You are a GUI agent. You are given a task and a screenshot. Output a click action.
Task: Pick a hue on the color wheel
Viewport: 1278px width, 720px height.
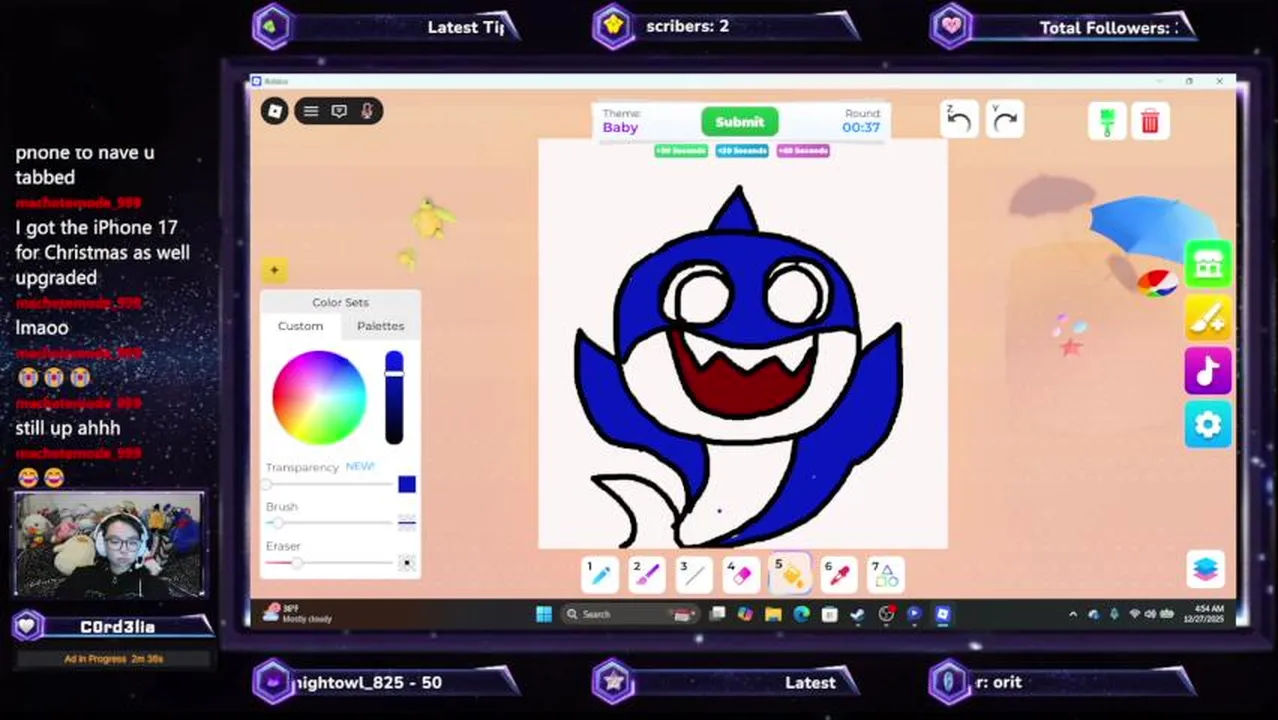[319, 397]
